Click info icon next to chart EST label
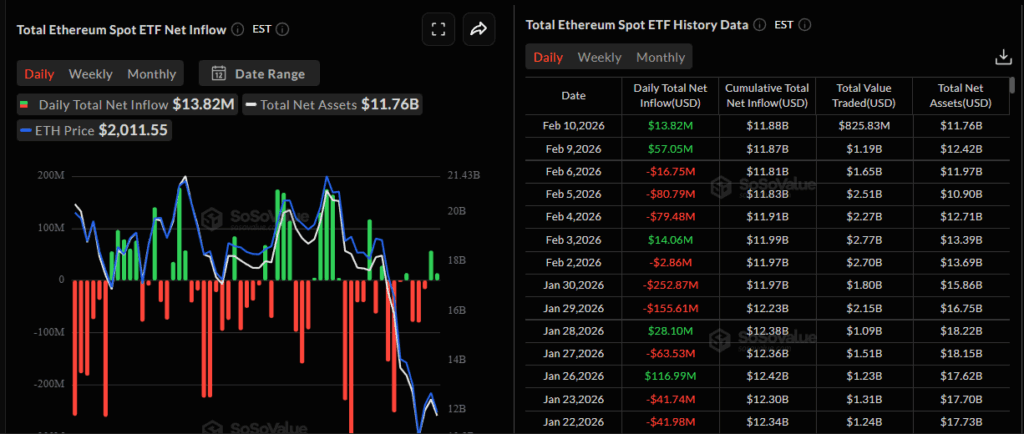The width and height of the screenshot is (1024, 434). click(x=283, y=30)
